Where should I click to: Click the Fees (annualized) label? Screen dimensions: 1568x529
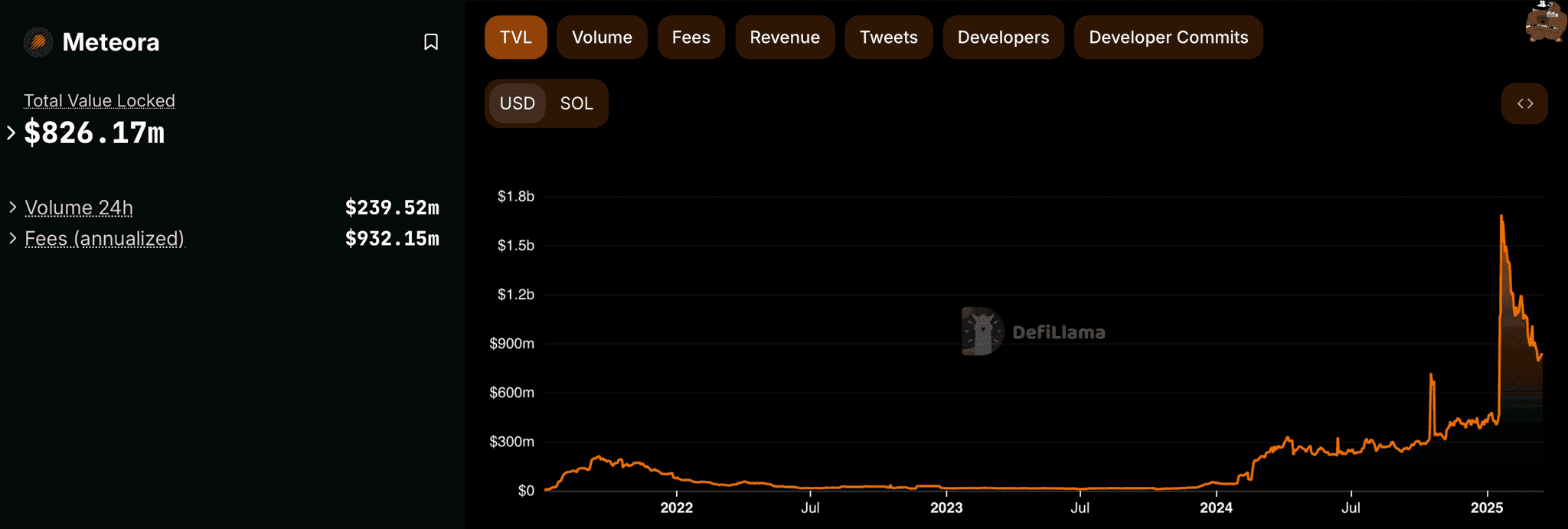[104, 239]
